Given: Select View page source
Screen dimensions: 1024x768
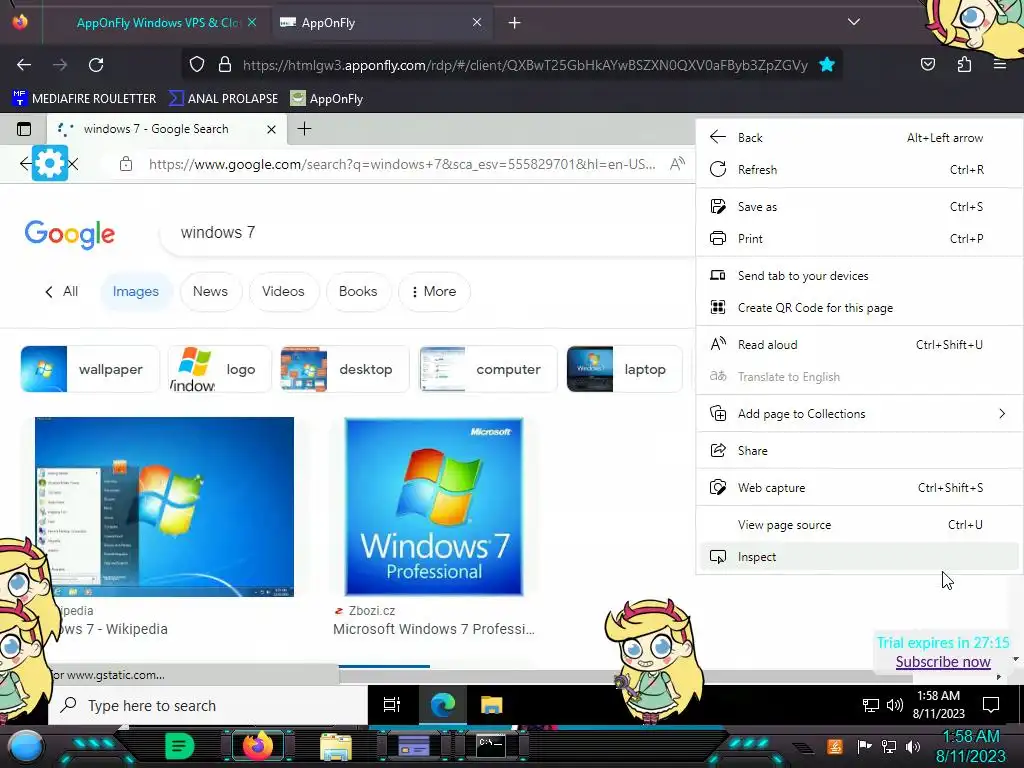Looking at the screenshot, I should 859,525.
